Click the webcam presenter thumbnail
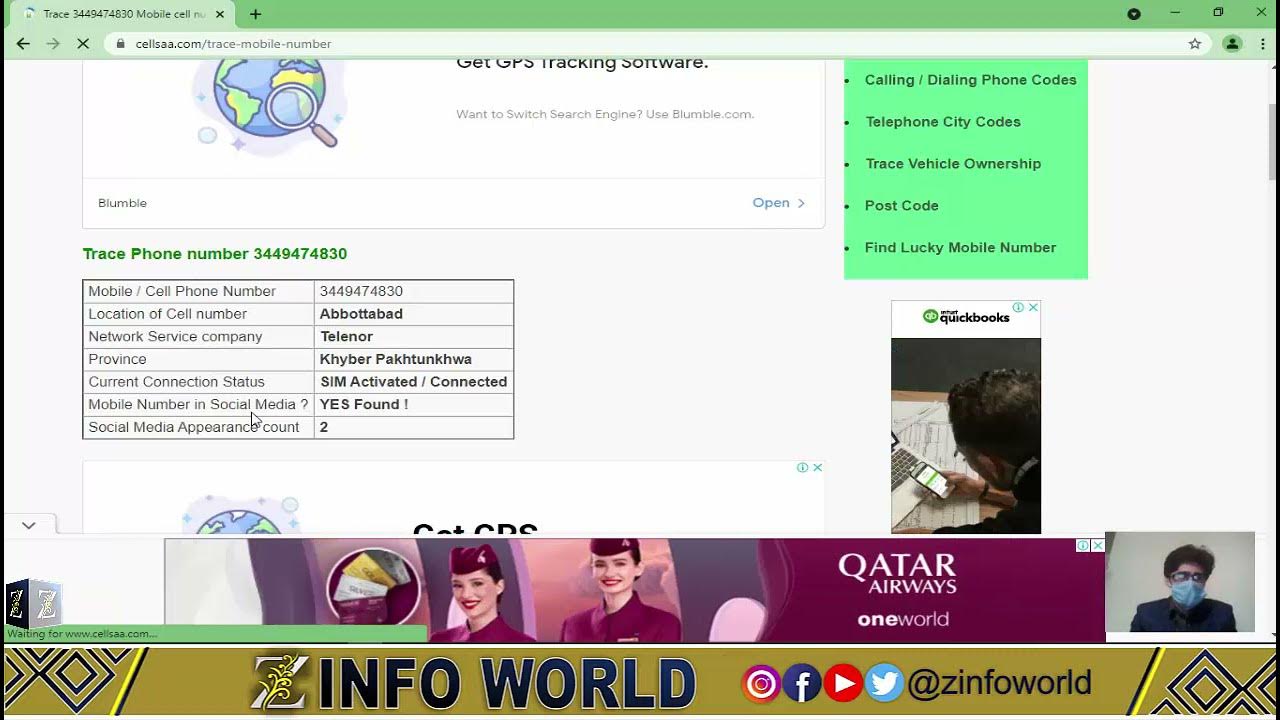The width and height of the screenshot is (1280, 720). pyautogui.click(x=1180, y=582)
